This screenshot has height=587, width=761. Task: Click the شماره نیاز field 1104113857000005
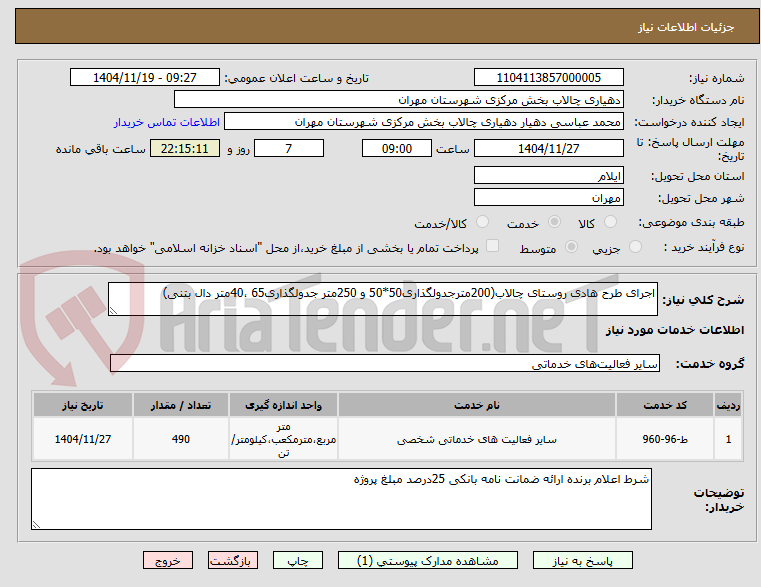coord(548,78)
